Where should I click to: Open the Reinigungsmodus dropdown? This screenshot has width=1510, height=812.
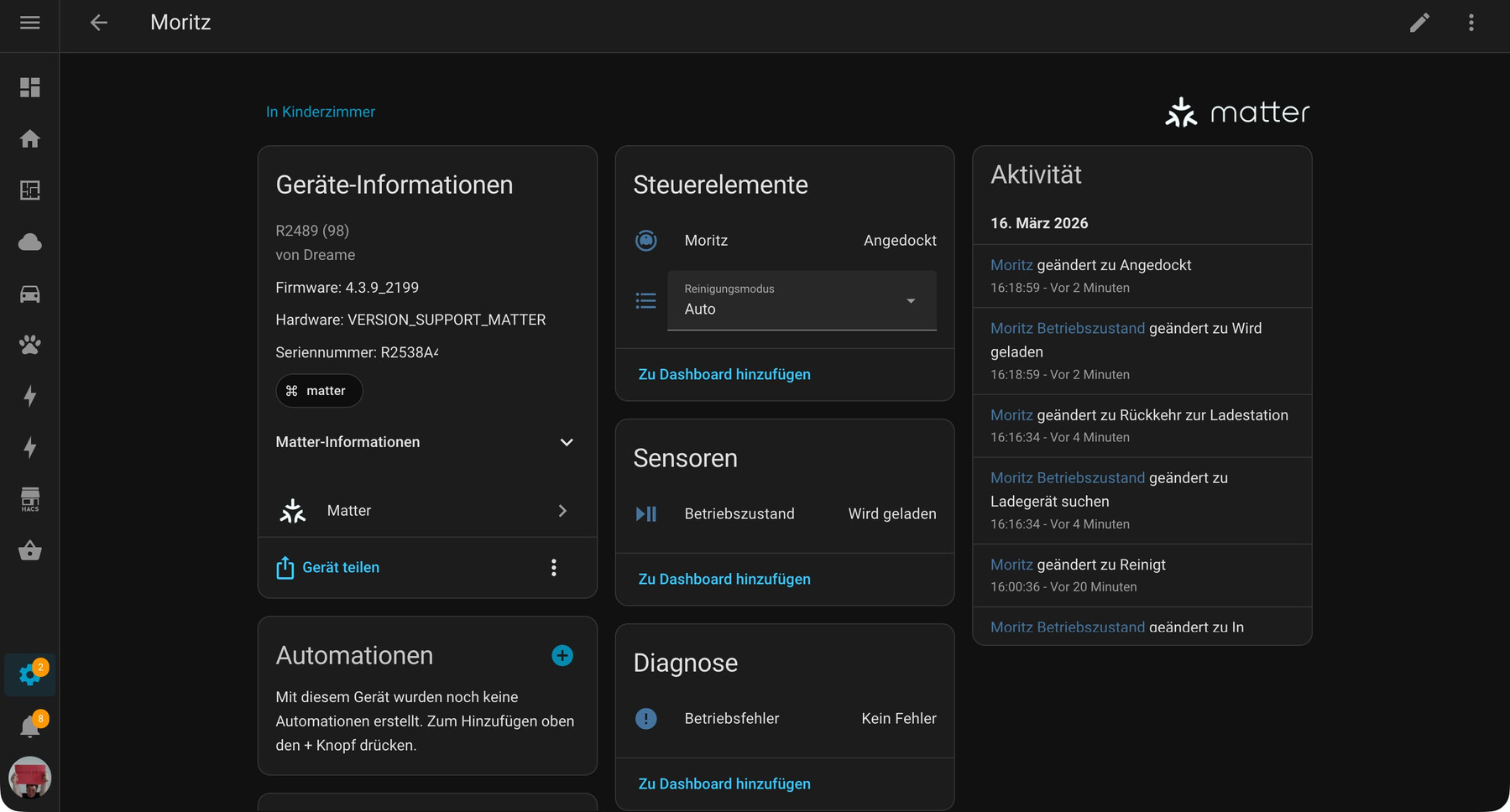[x=802, y=300]
